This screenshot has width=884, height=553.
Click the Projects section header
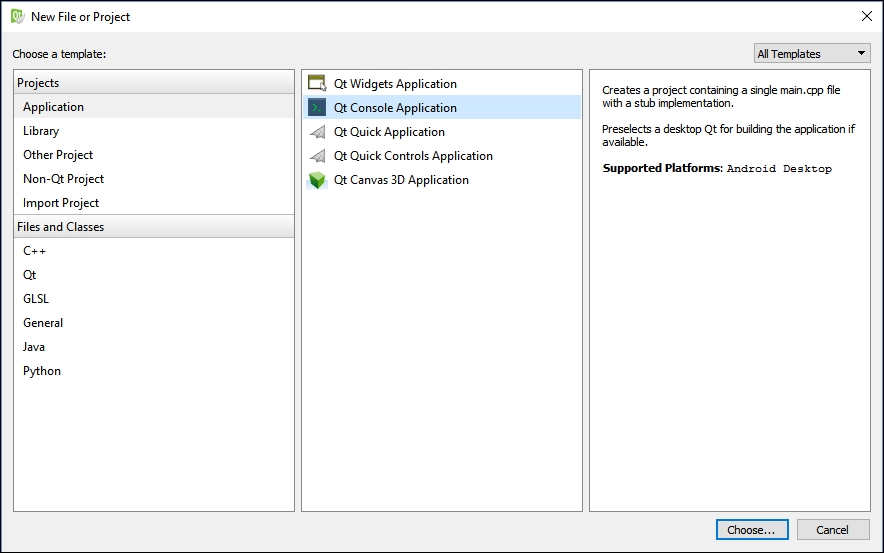pyautogui.click(x=154, y=82)
